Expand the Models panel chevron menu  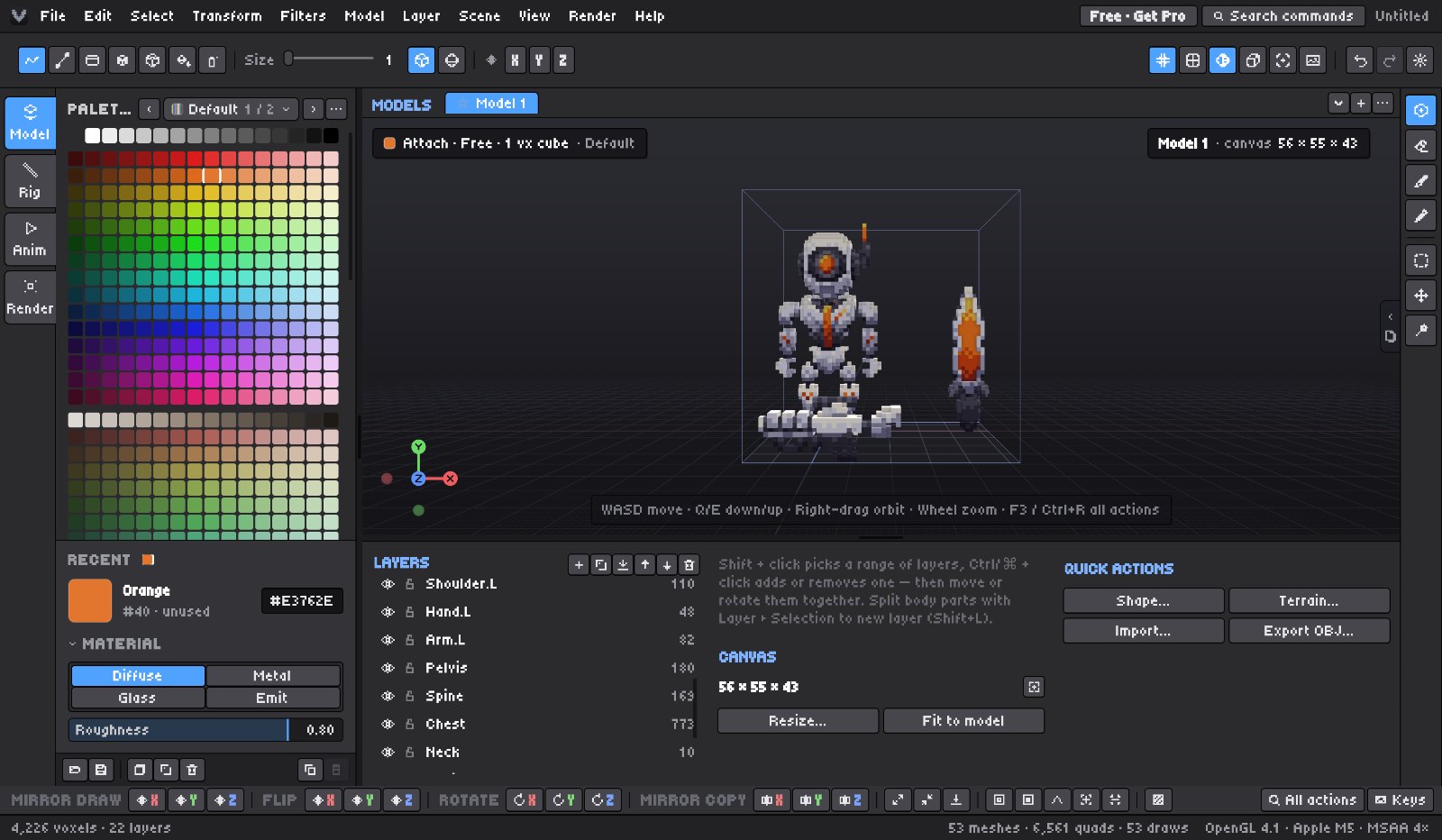pyautogui.click(x=1338, y=104)
